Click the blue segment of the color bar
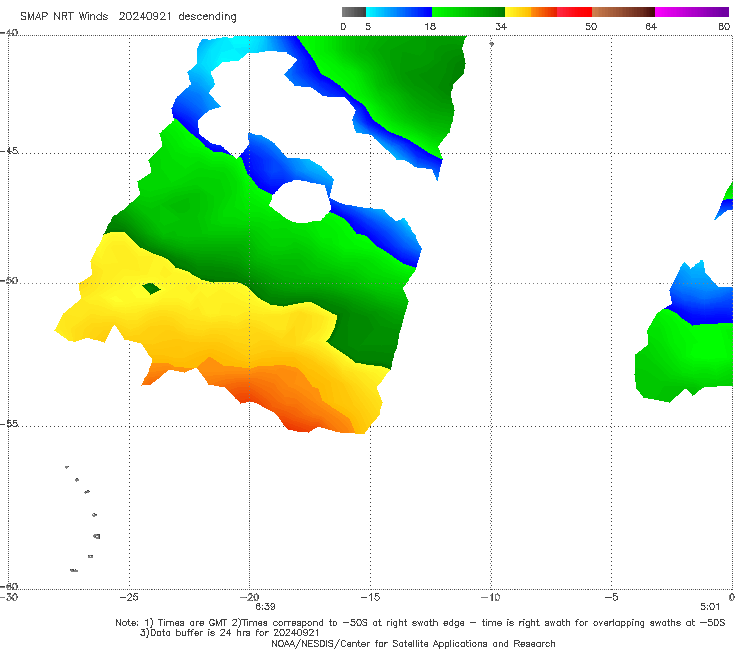Viewport: 740px width, 650px height. coord(399,12)
